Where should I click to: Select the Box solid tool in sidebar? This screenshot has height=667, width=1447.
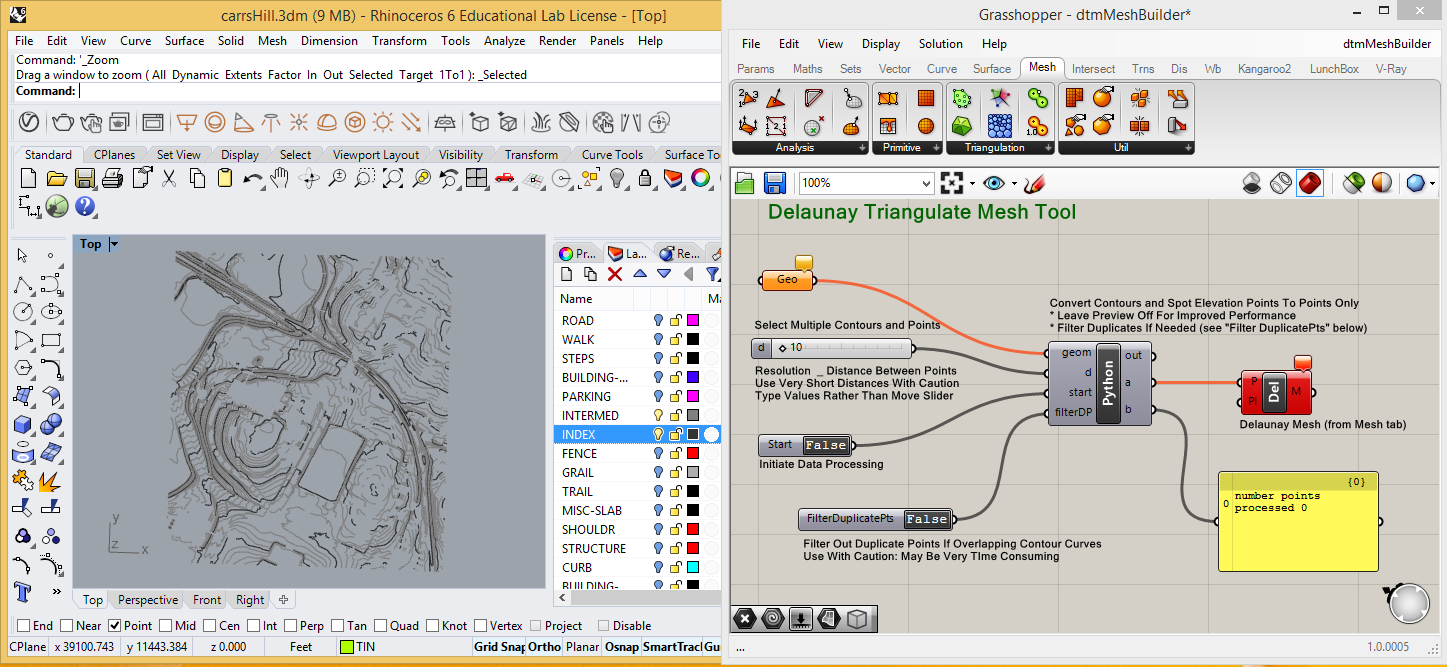24,425
